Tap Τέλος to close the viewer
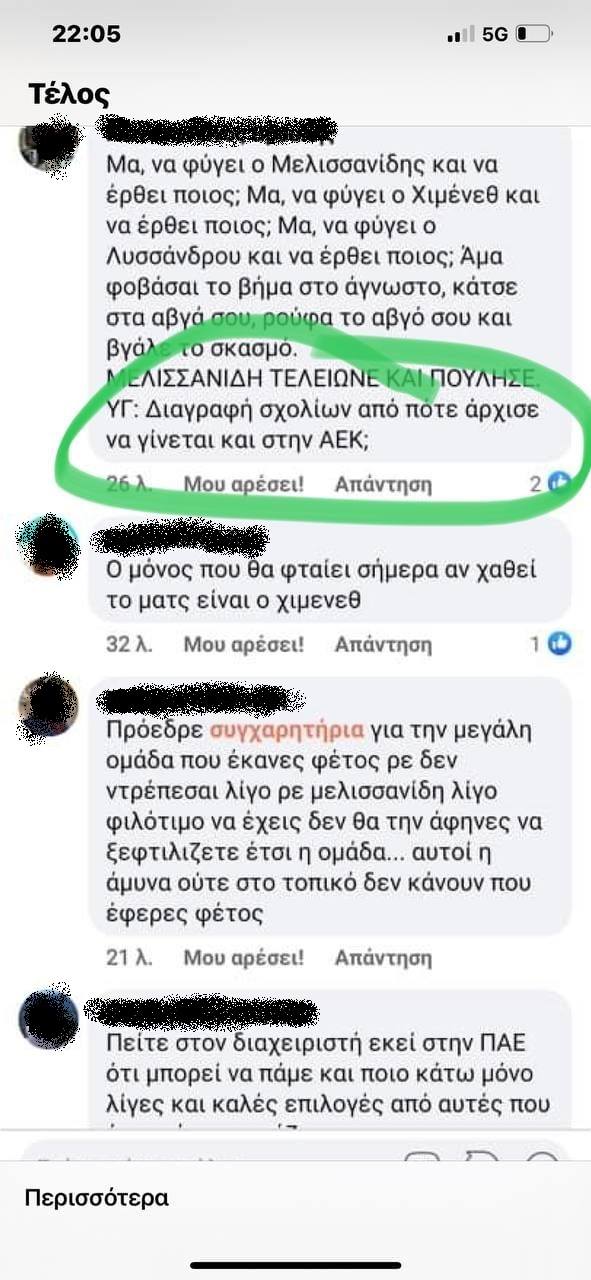Image resolution: width=591 pixels, height=1280 pixels. (x=69, y=94)
